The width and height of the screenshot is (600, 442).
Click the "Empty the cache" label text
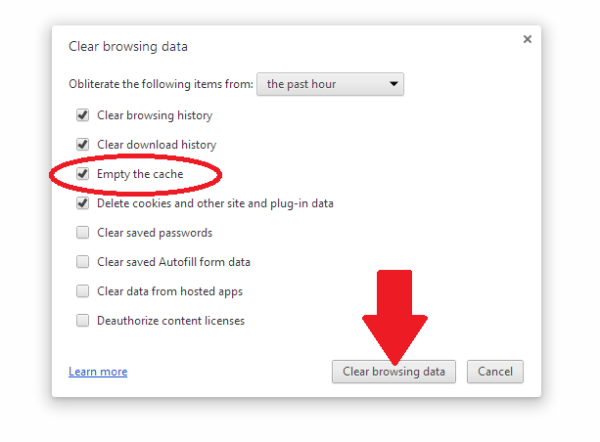[x=139, y=174]
